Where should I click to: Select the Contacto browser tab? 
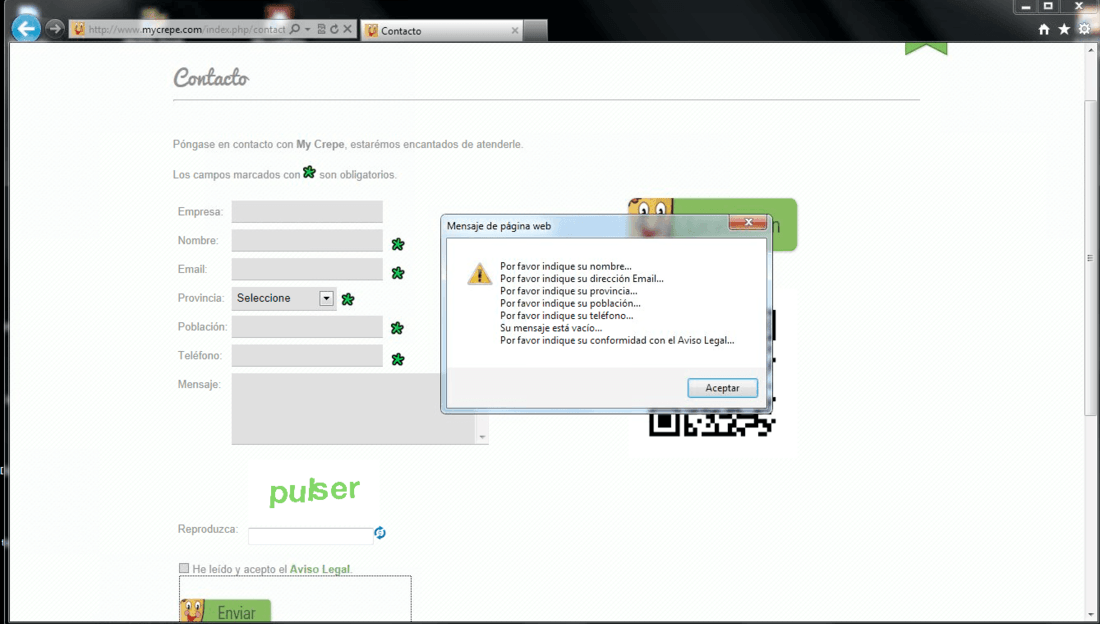(x=442, y=31)
